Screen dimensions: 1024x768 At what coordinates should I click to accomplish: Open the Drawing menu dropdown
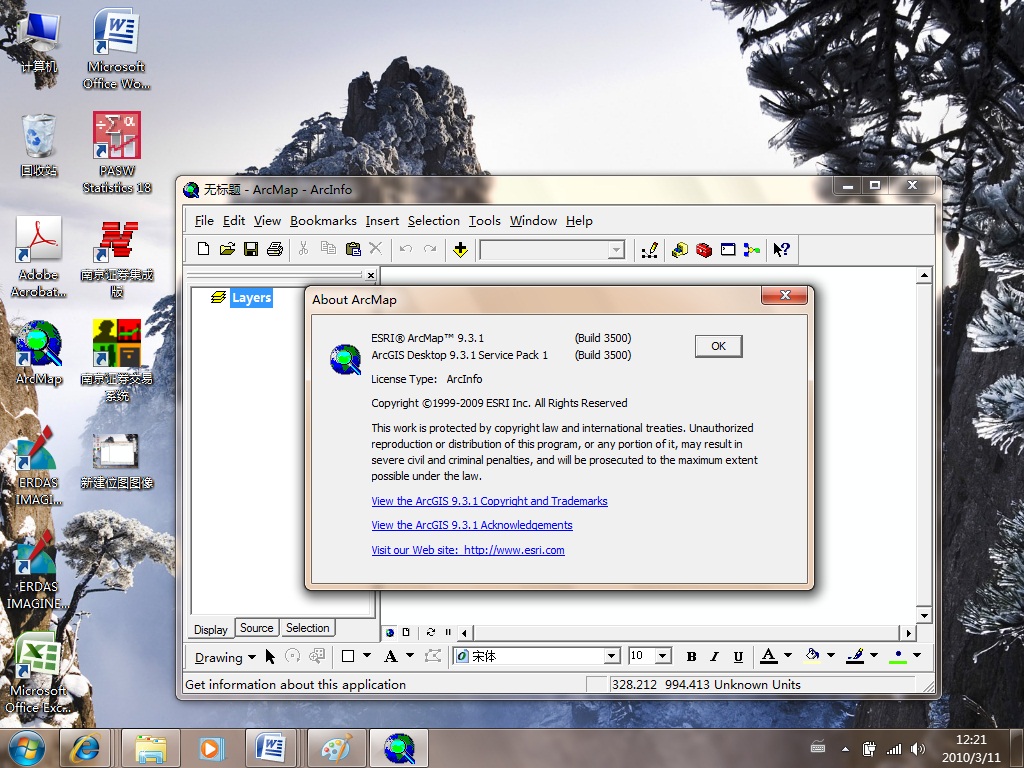(225, 657)
